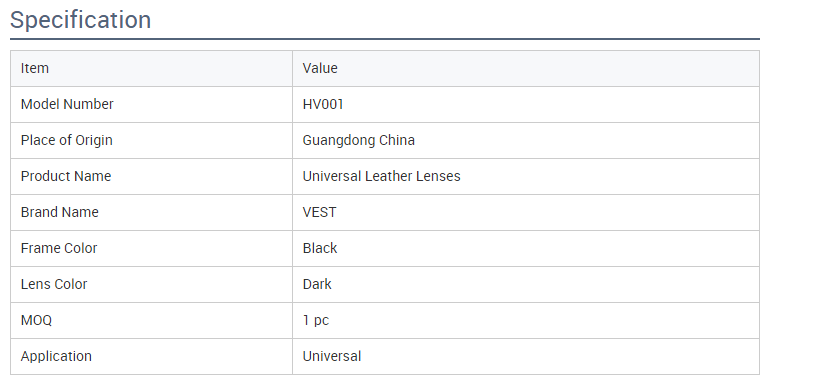Click the Application label cell

tap(152, 356)
